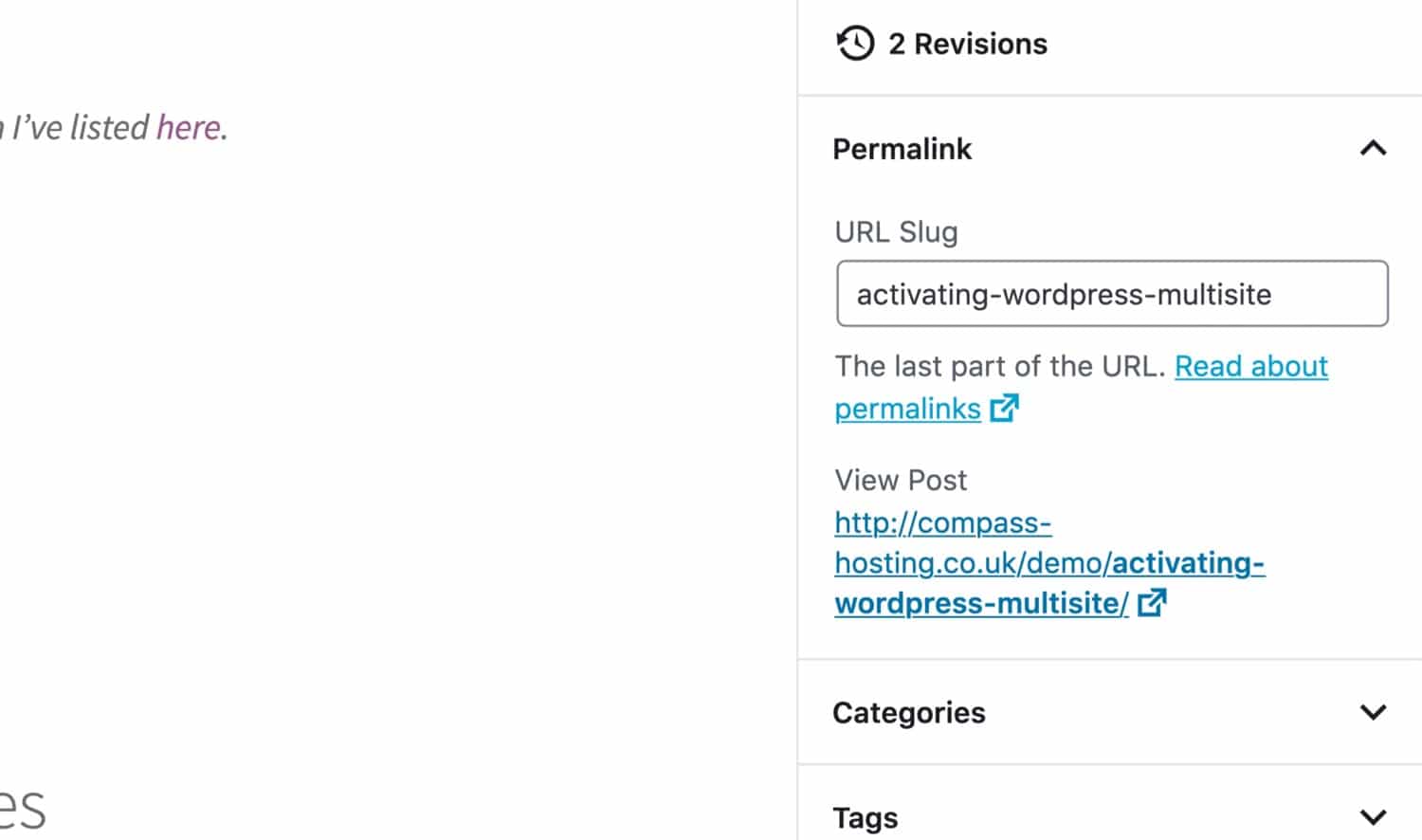1422x840 pixels.
Task: Click the blank editor canvas area
Action: coord(398,427)
